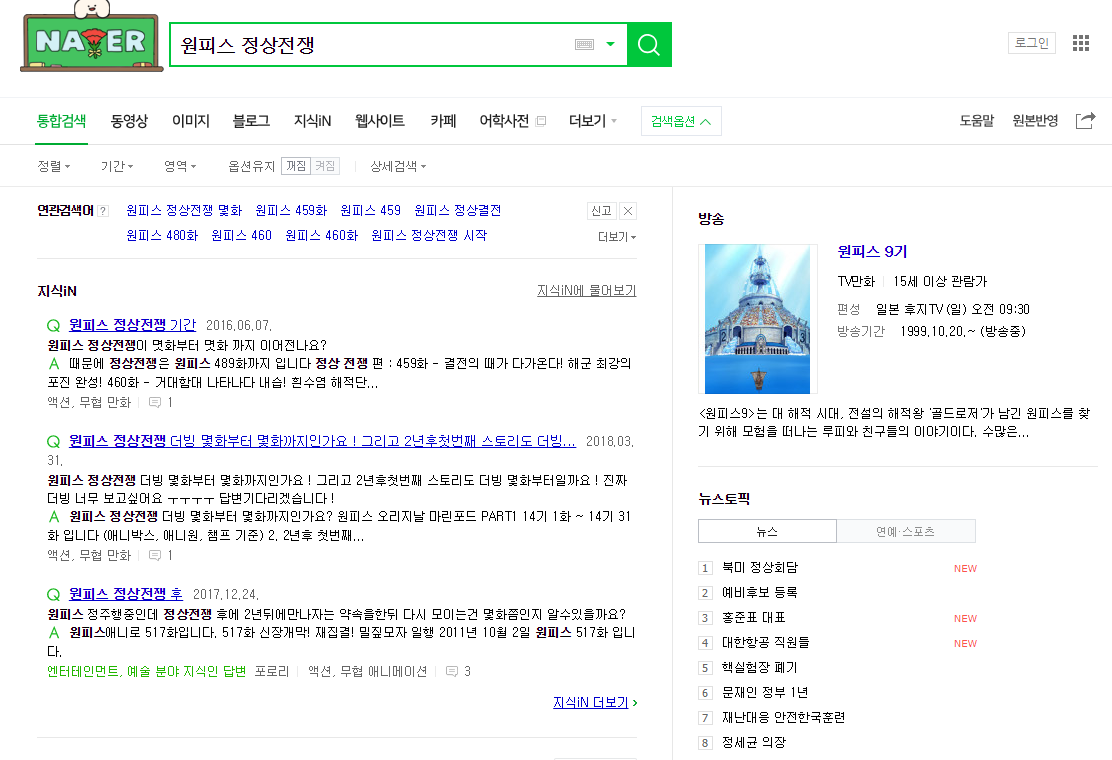Open the apps grid icon
The image size is (1112, 760).
(1080, 43)
